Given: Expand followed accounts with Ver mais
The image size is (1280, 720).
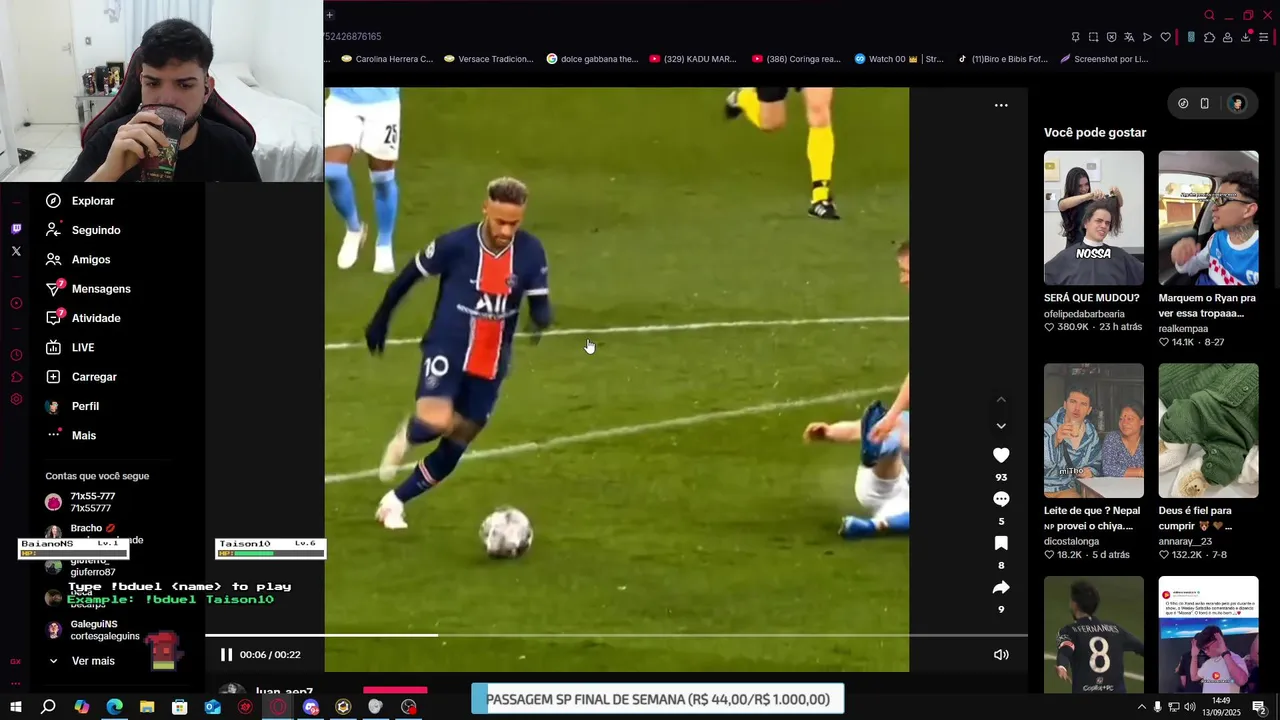Looking at the screenshot, I should pyautogui.click(x=82, y=661).
